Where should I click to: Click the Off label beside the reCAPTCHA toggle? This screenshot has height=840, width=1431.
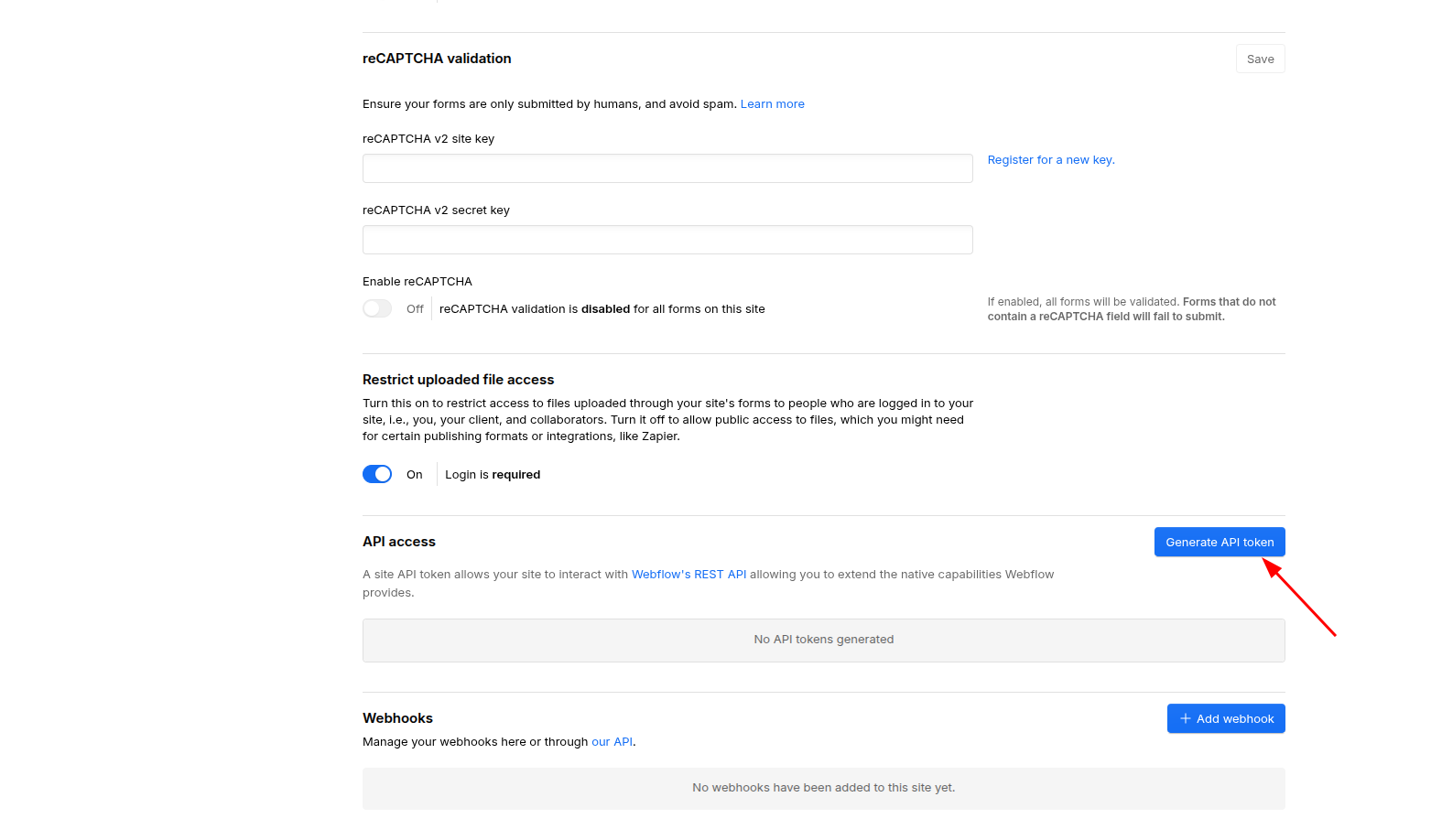tap(415, 309)
